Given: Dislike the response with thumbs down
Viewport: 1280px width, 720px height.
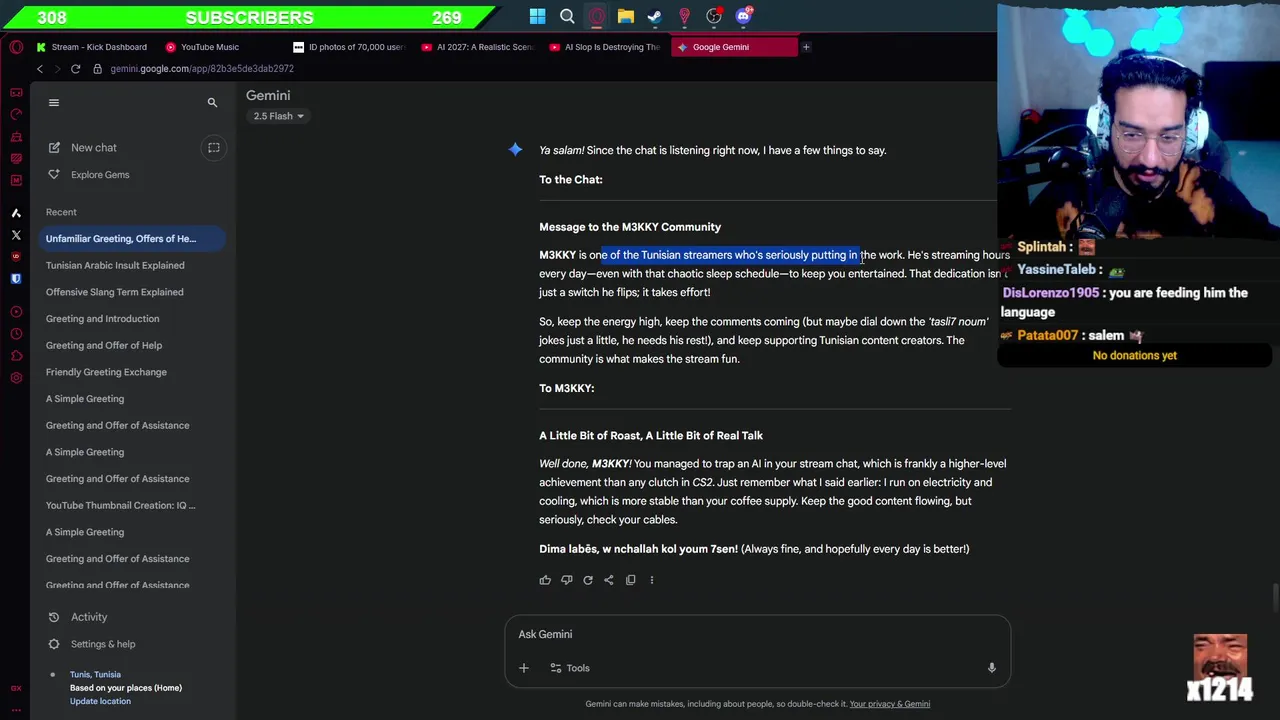Looking at the screenshot, I should coord(566,580).
